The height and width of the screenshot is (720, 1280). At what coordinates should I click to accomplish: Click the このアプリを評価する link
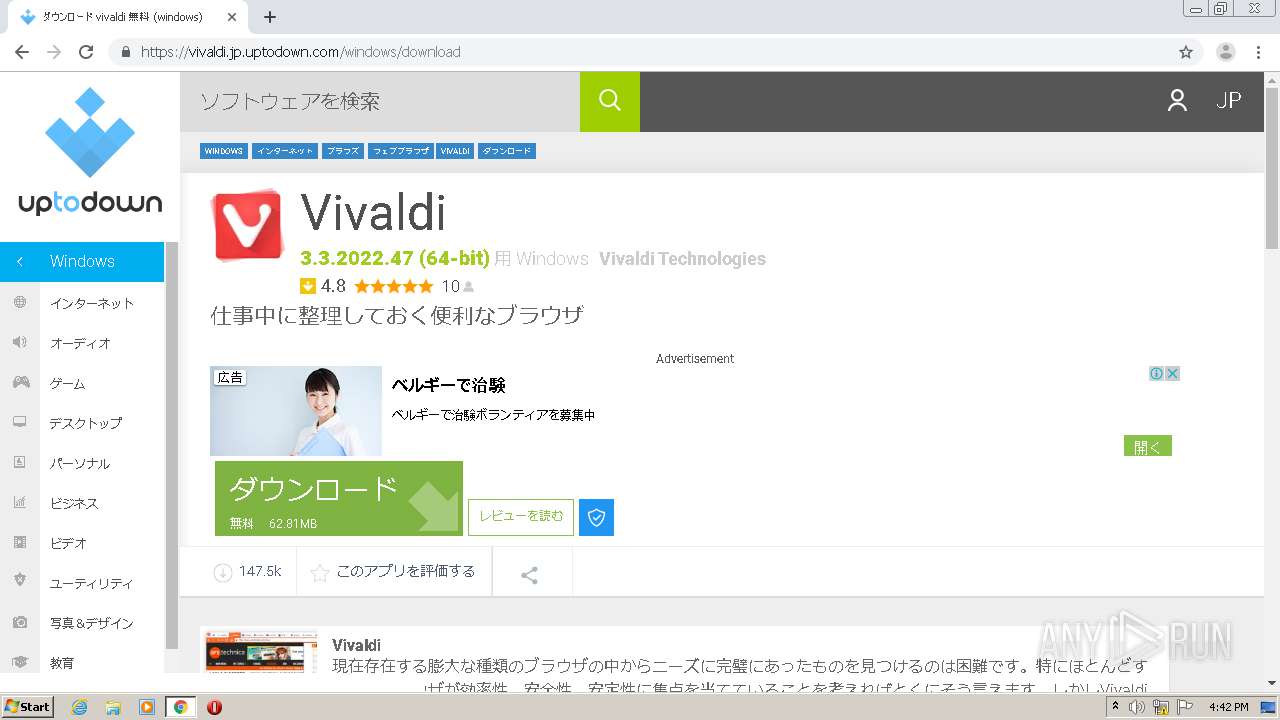tap(406, 572)
